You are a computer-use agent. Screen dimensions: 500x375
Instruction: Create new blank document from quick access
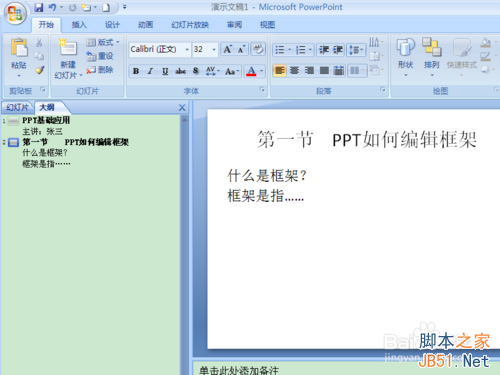[x=106, y=7]
